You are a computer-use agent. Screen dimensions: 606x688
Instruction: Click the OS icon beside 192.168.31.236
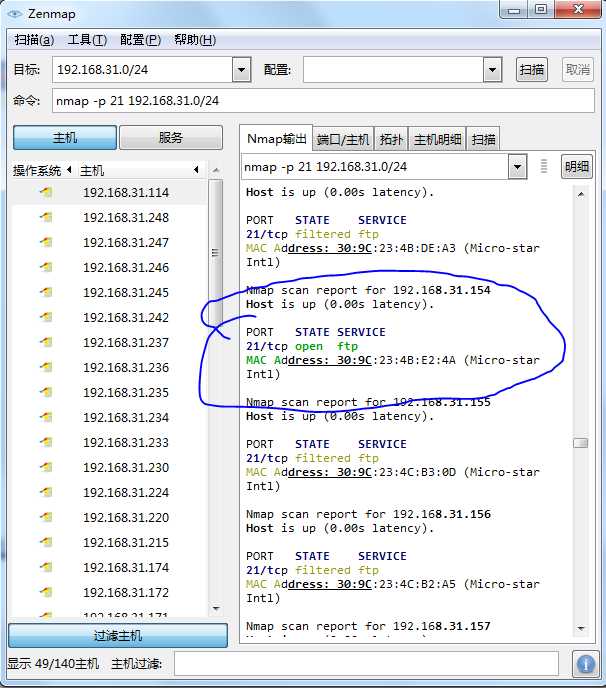point(47,367)
